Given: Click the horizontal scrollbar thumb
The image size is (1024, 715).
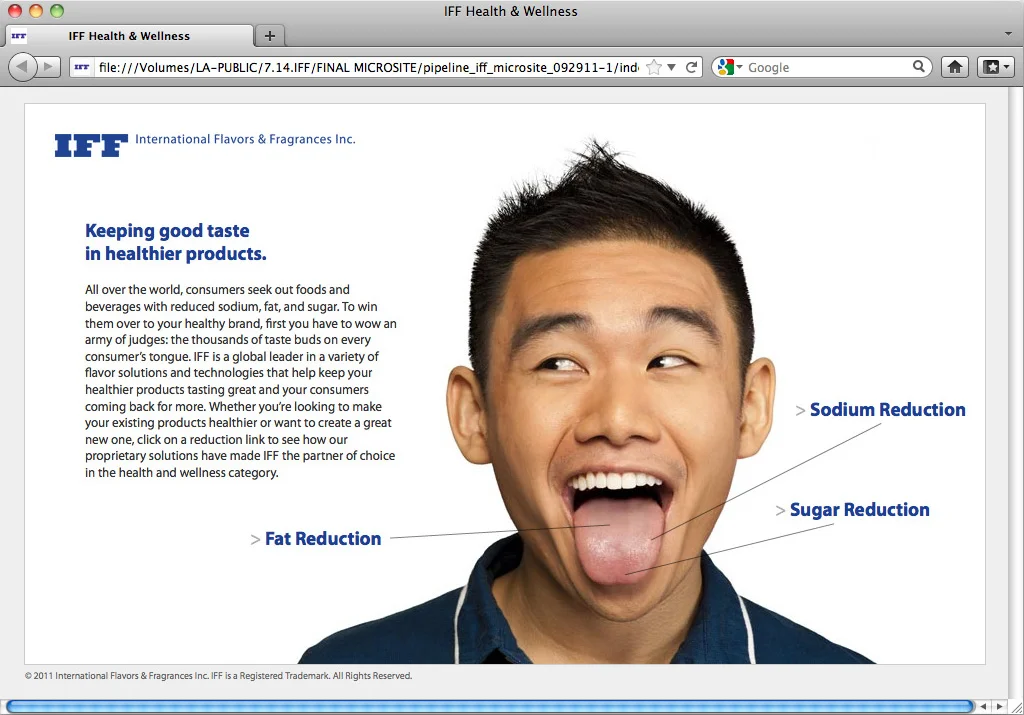Looking at the screenshot, I should (490, 706).
